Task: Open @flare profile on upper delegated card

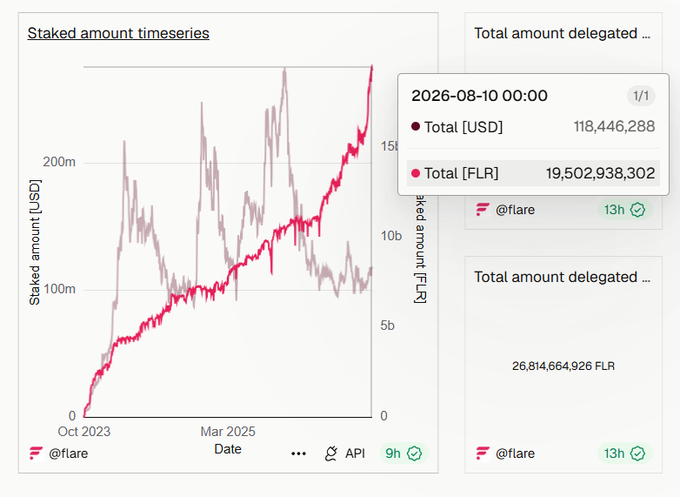Action: coord(515,210)
